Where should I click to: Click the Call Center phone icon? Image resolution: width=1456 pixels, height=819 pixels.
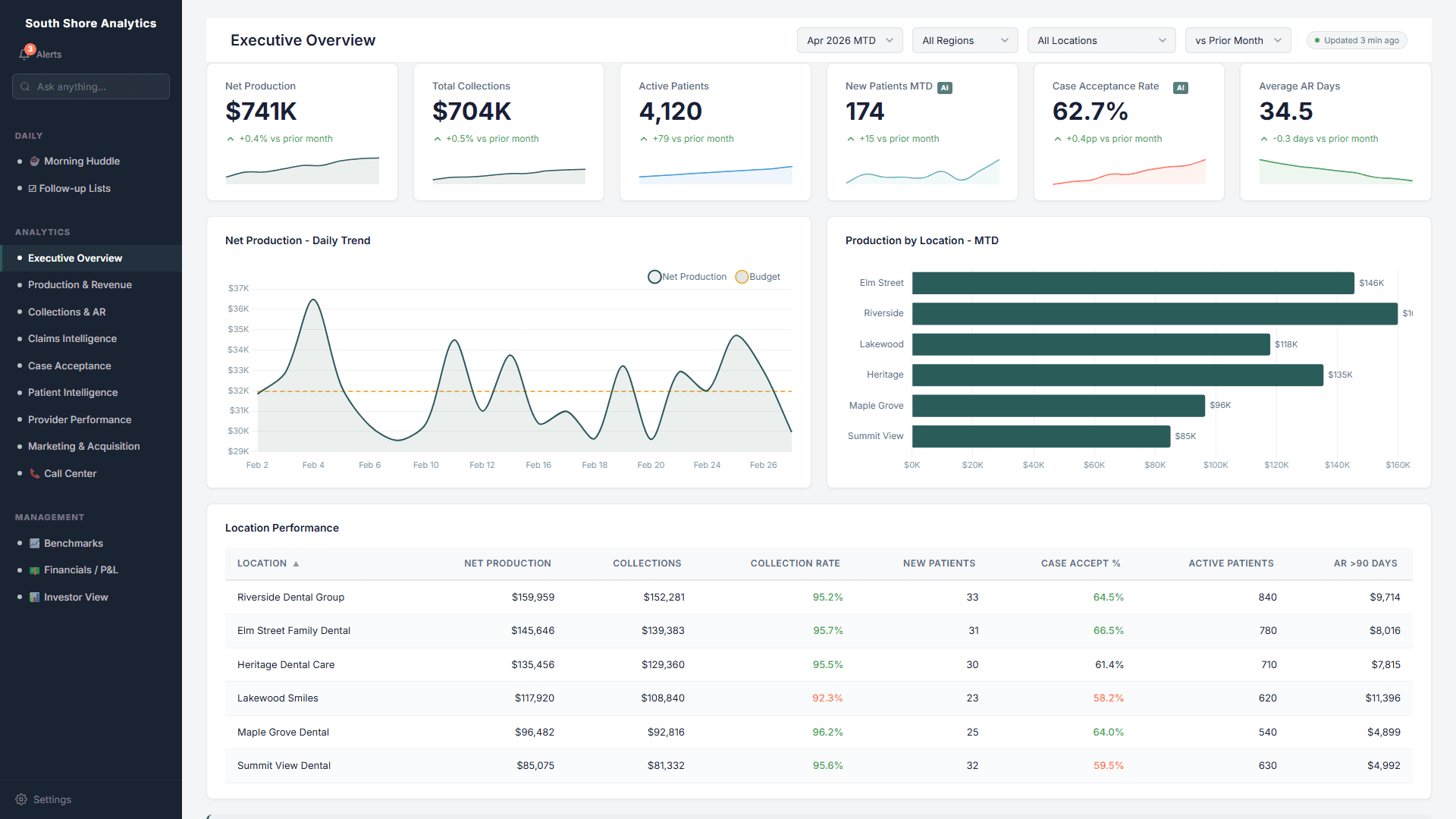click(34, 474)
